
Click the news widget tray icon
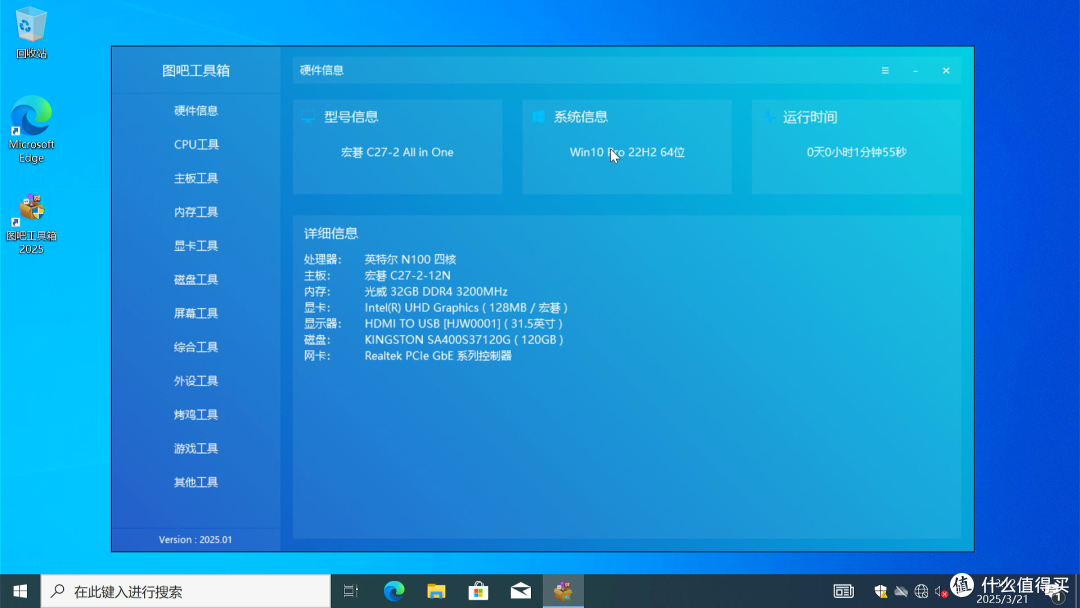pyautogui.click(x=844, y=591)
